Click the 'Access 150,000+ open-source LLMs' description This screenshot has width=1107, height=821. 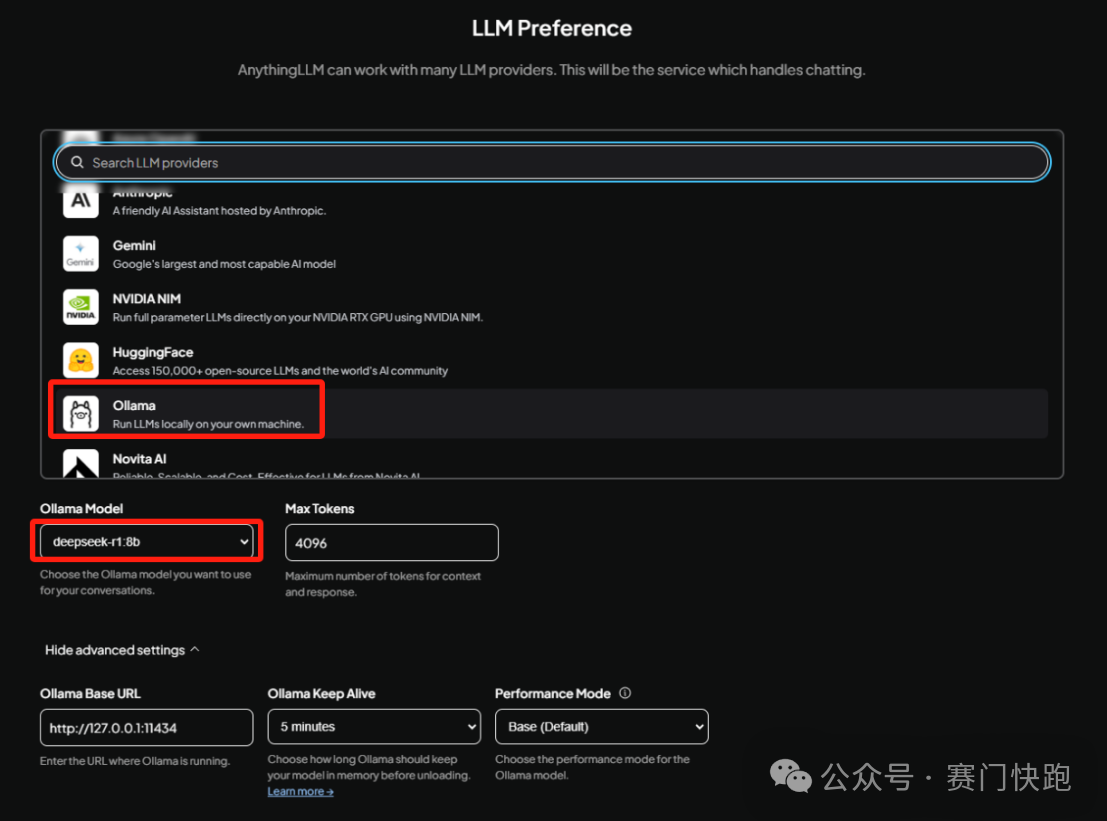tap(280, 371)
